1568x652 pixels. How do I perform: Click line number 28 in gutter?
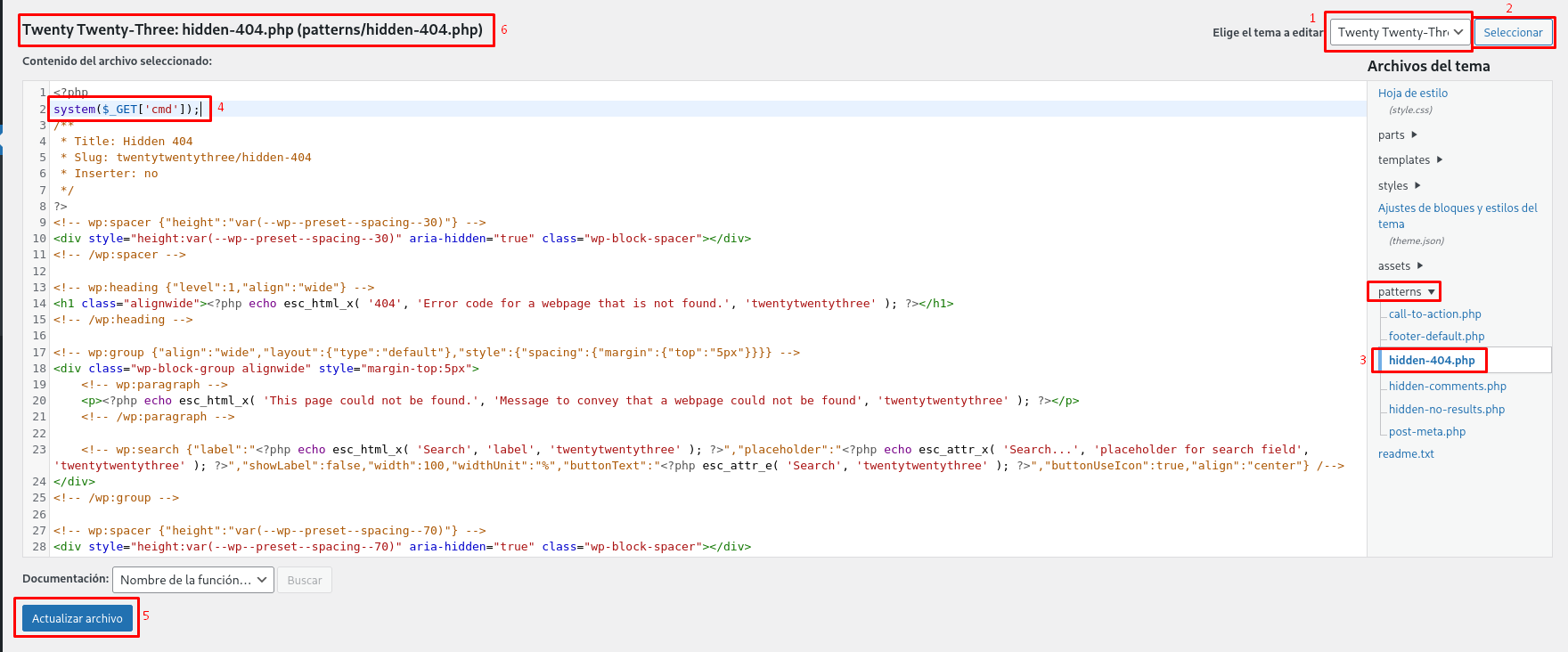pos(38,547)
